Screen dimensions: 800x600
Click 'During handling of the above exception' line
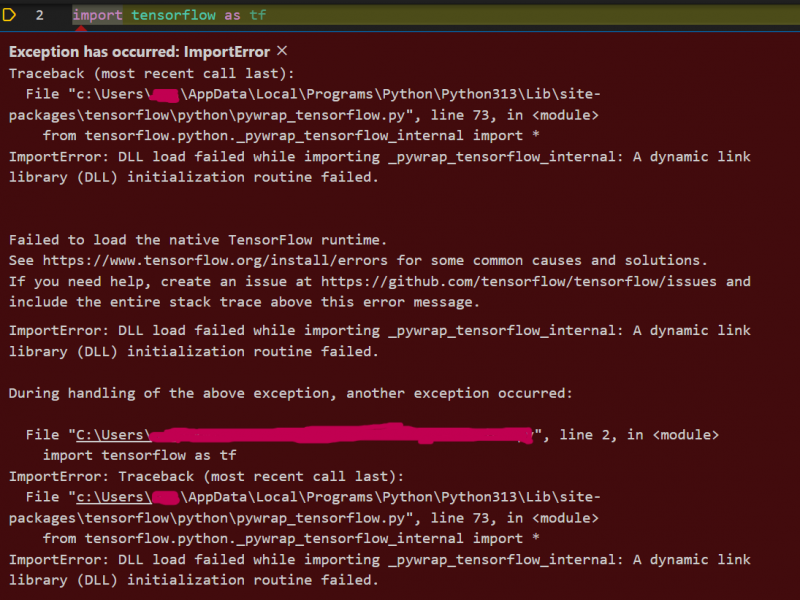point(291,393)
